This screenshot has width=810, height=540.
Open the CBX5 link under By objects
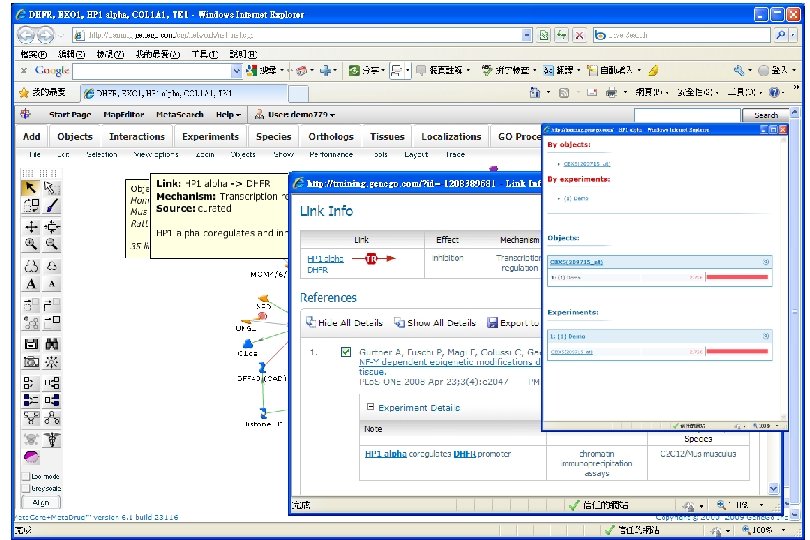pyautogui.click(x=587, y=164)
